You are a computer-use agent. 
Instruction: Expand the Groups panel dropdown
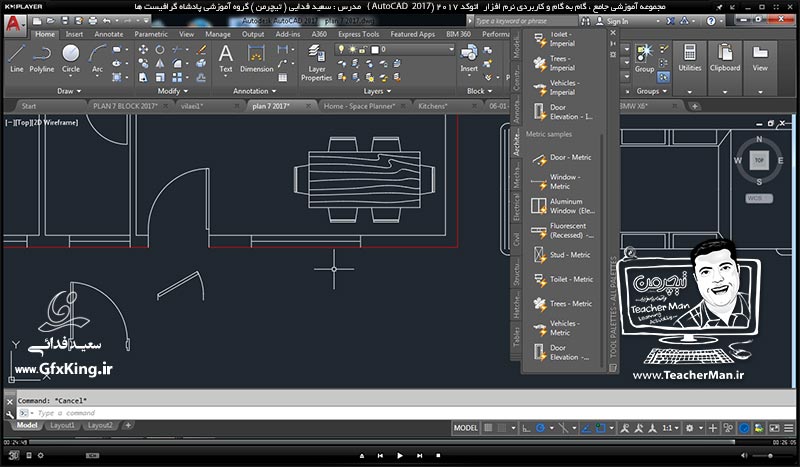(x=652, y=91)
